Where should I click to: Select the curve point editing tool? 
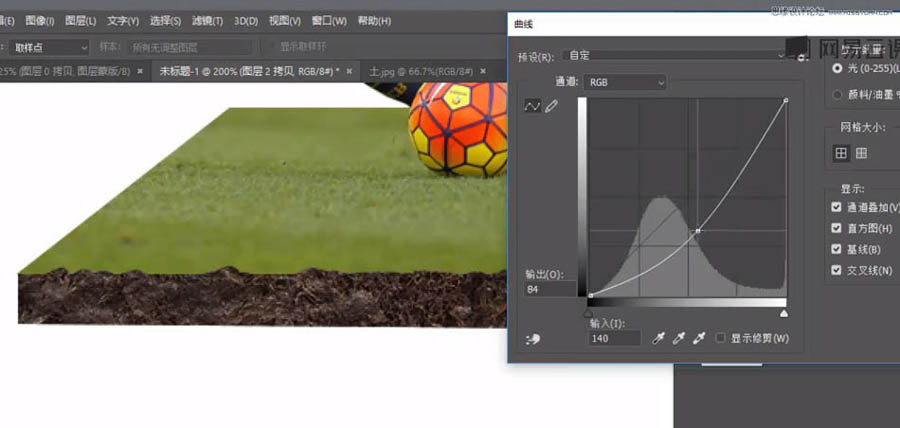533,106
